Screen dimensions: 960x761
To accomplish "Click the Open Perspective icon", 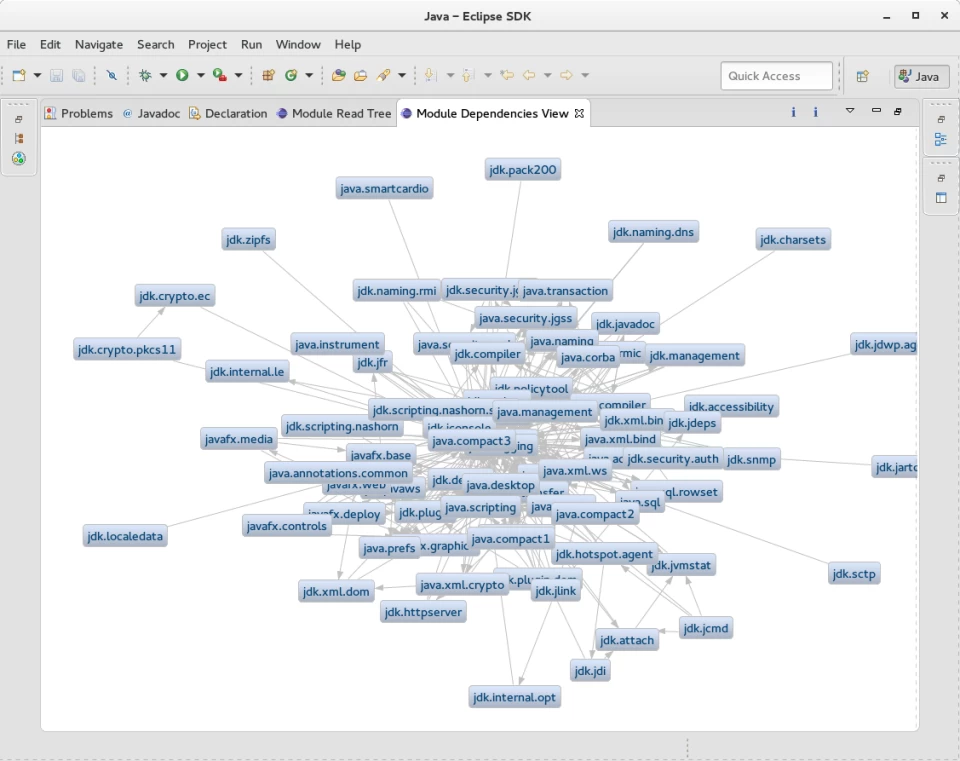I will coord(863,76).
